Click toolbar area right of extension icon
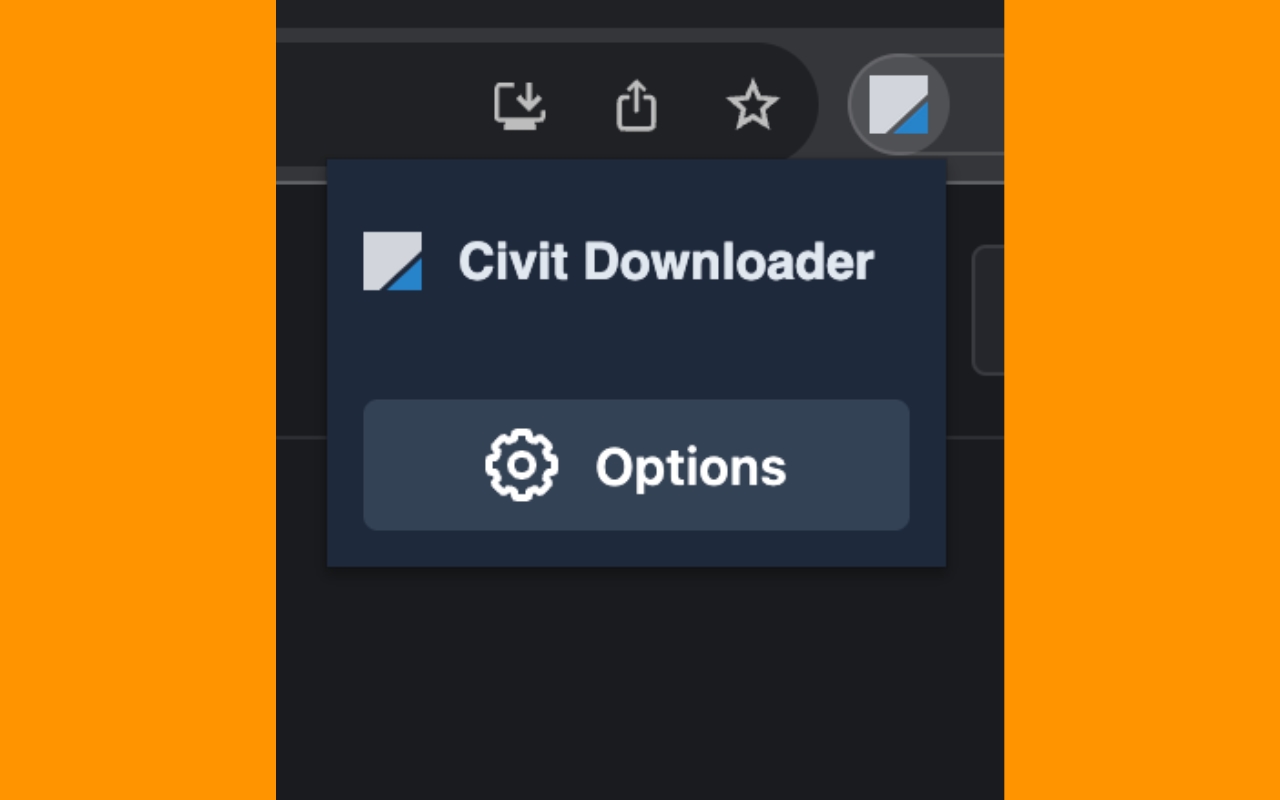Viewport: 1280px width, 800px height. pos(977,104)
